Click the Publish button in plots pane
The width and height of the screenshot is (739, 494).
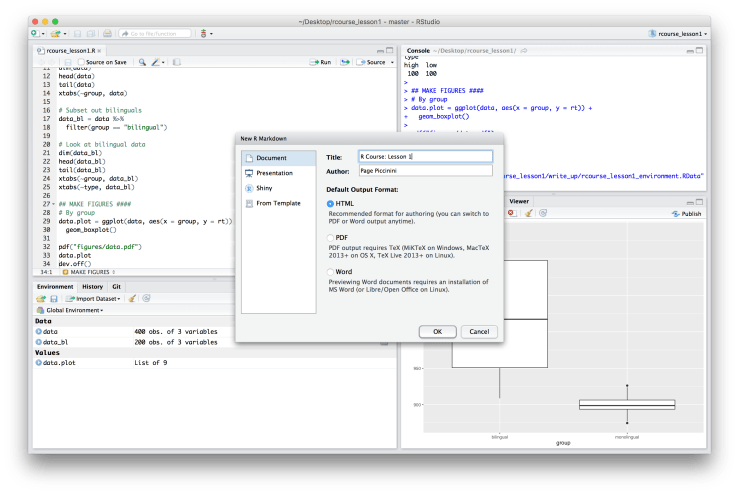click(687, 214)
